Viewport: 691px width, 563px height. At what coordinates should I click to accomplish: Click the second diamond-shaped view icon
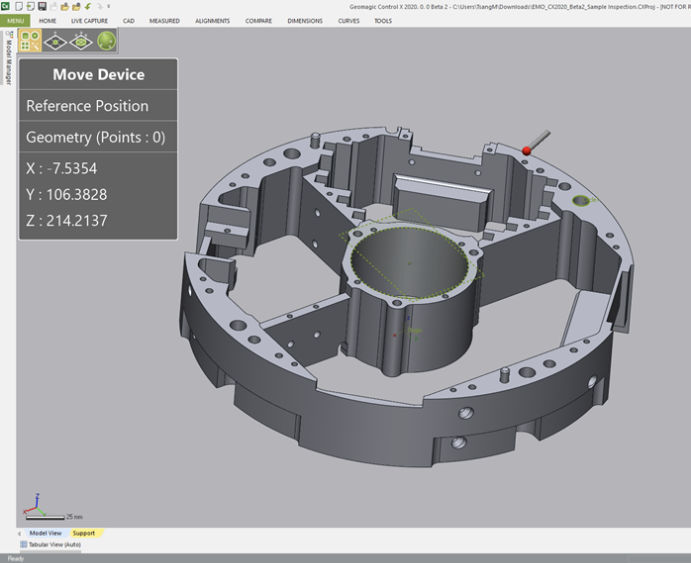tap(56, 42)
